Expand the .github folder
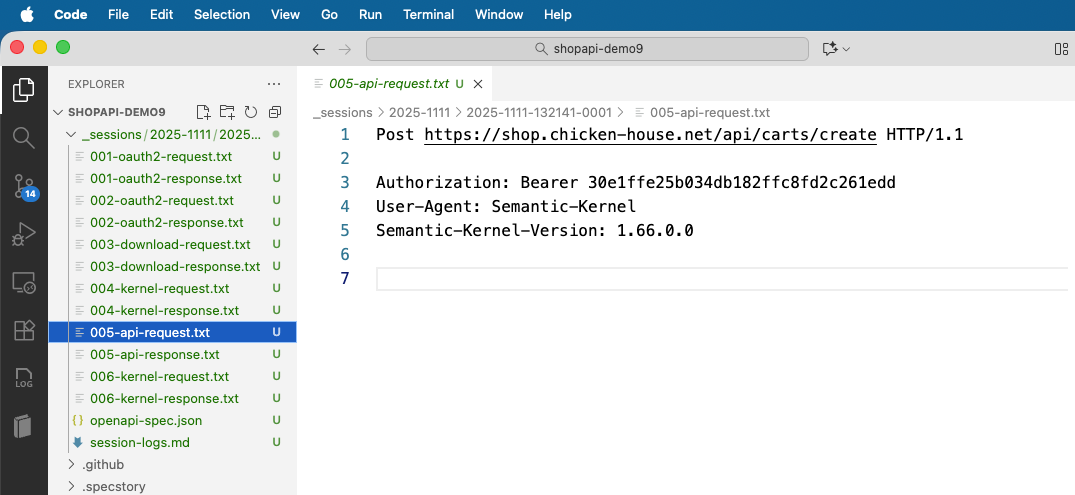 102,464
